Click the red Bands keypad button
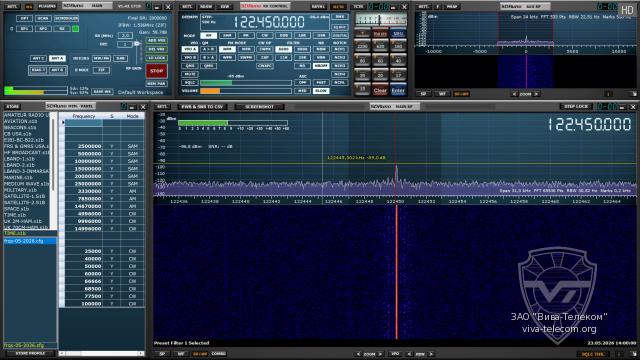Screen dimensions: 640x360 380,33
